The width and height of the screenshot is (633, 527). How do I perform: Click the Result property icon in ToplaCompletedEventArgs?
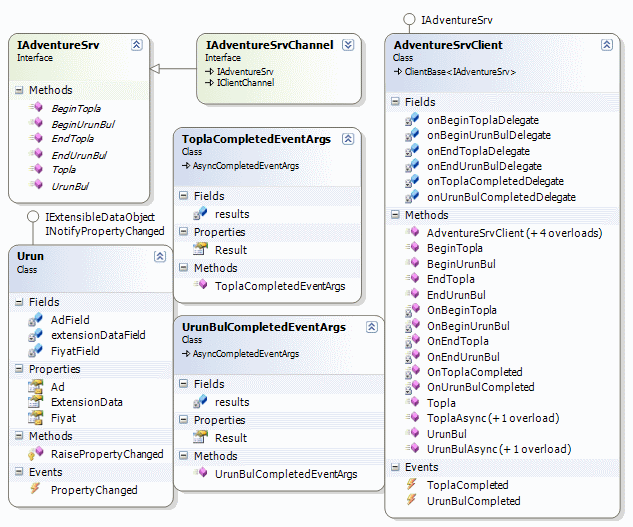(201, 249)
